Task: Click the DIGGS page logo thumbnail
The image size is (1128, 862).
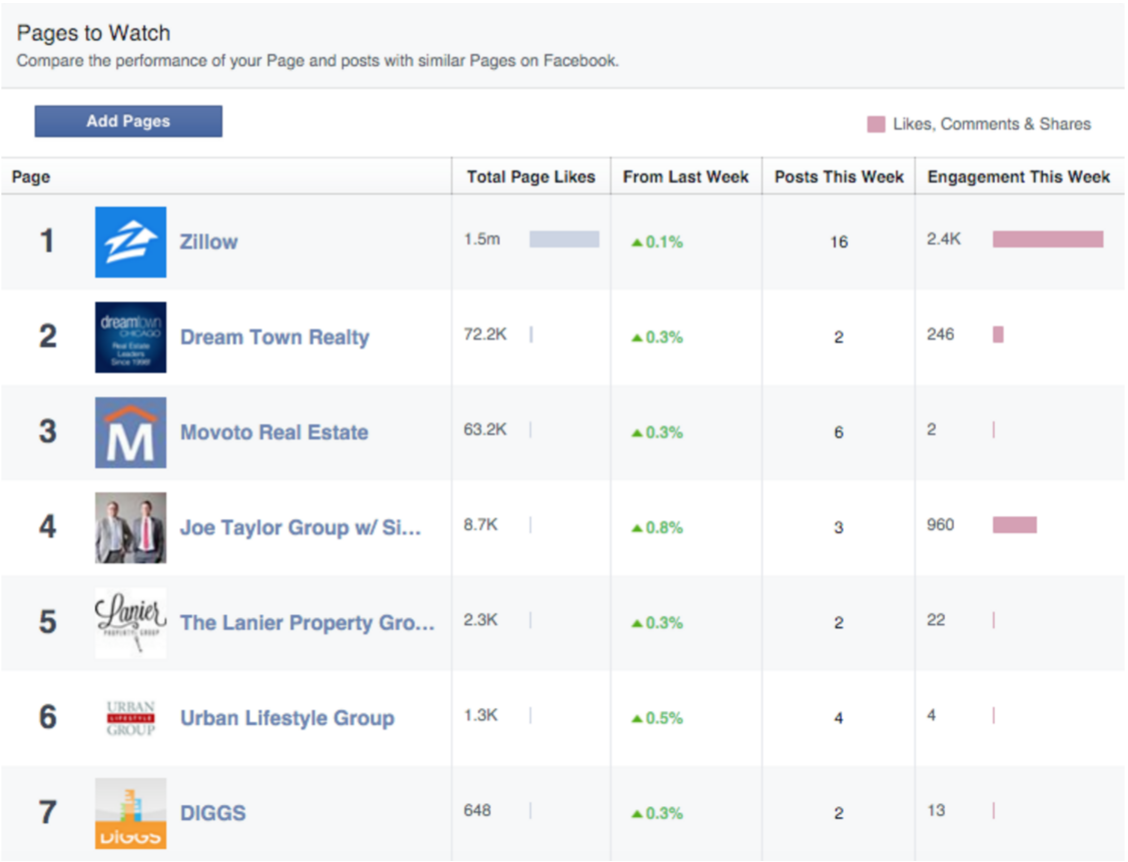Action: pyautogui.click(x=130, y=813)
